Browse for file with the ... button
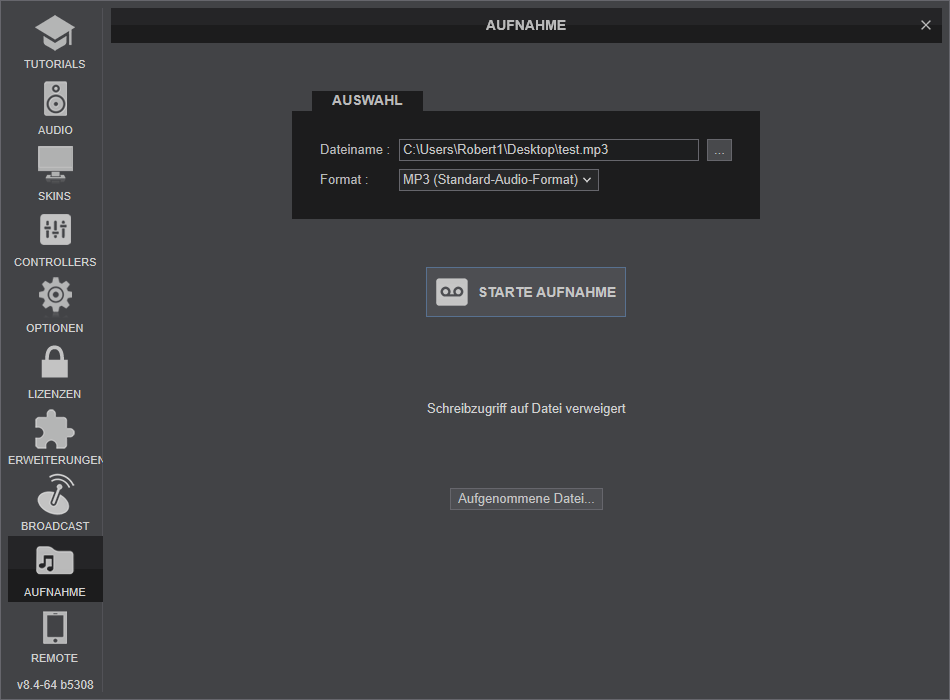Viewport: 950px width, 700px height. (719, 150)
